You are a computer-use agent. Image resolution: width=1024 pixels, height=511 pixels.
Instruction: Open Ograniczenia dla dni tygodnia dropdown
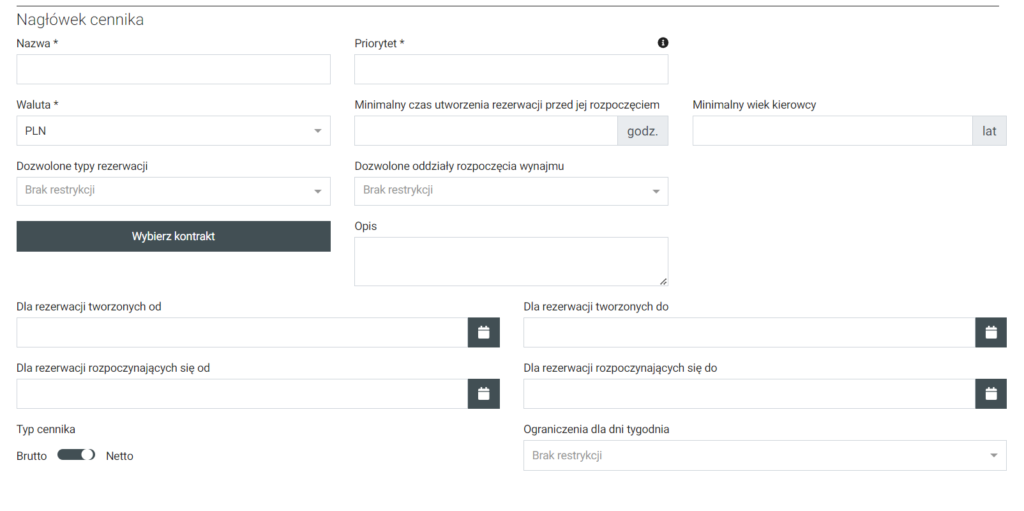(764, 456)
